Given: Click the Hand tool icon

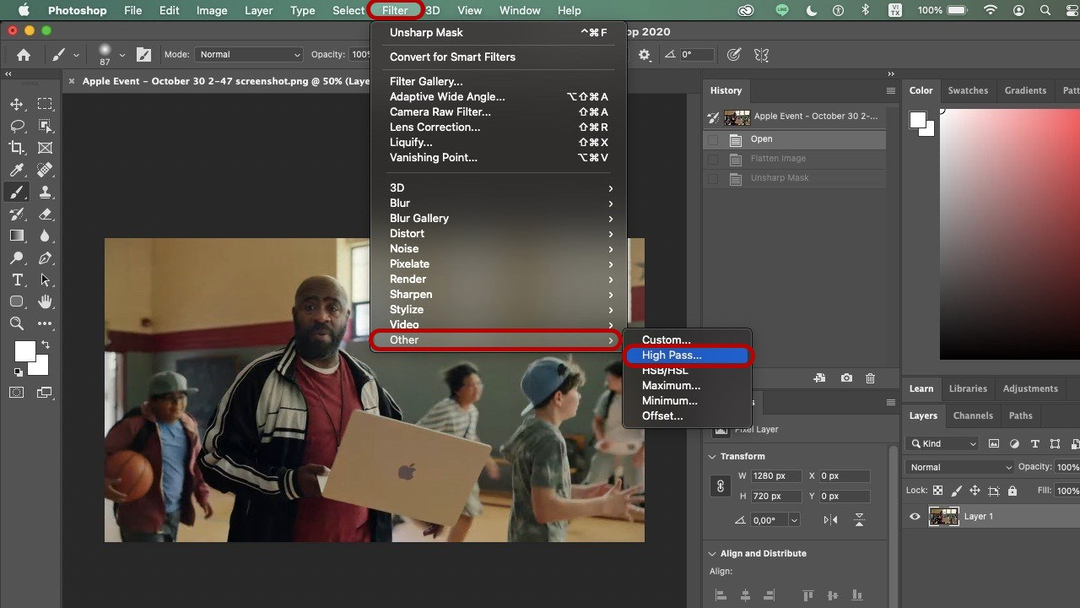Looking at the screenshot, I should pos(45,301).
